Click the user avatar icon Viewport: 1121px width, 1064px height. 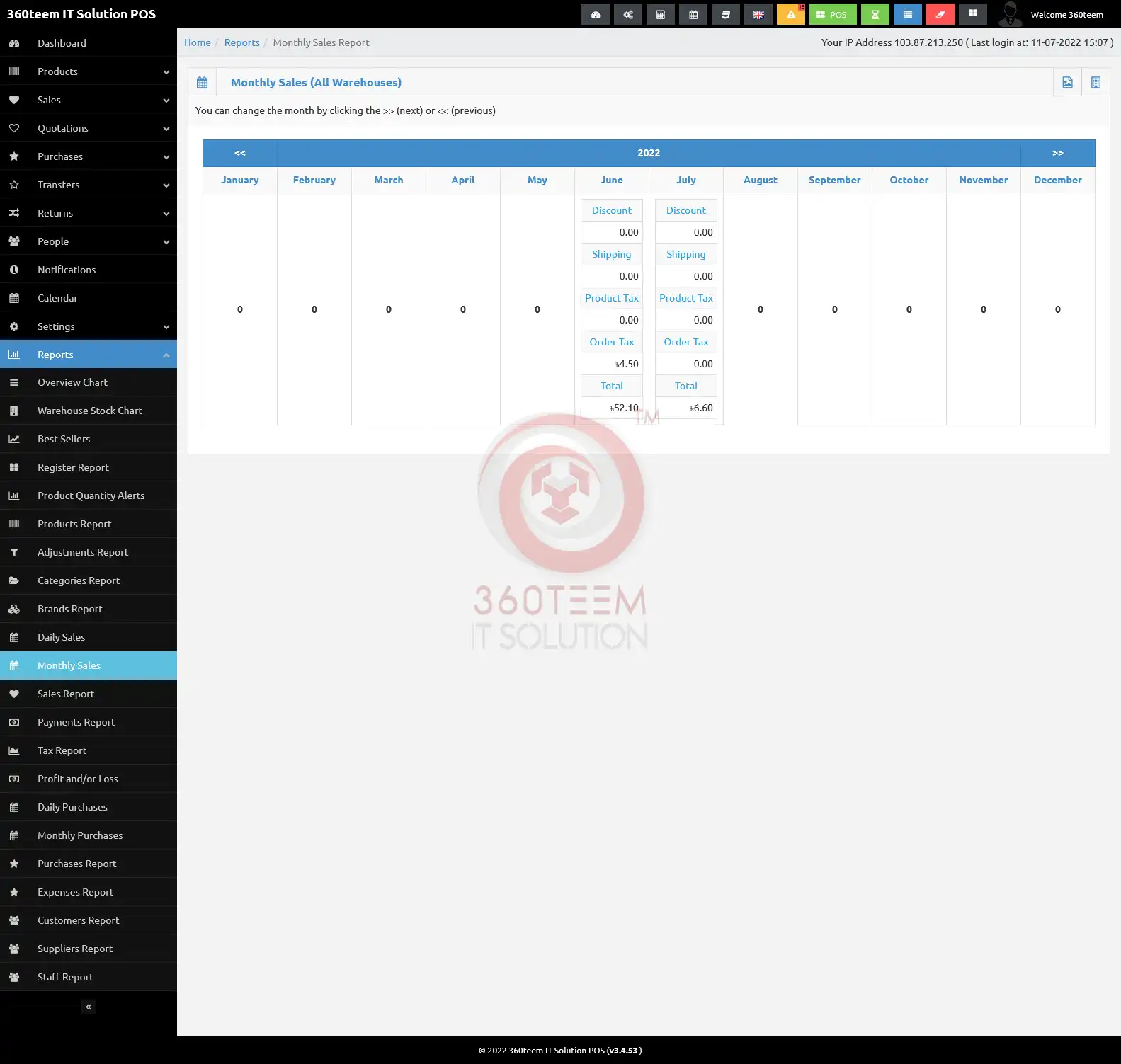[1010, 14]
